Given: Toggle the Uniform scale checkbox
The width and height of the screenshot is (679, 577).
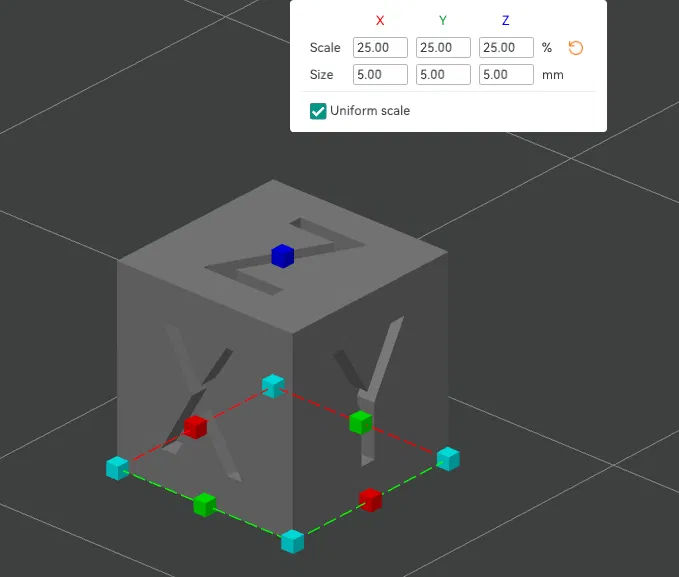Looking at the screenshot, I should tap(318, 111).
